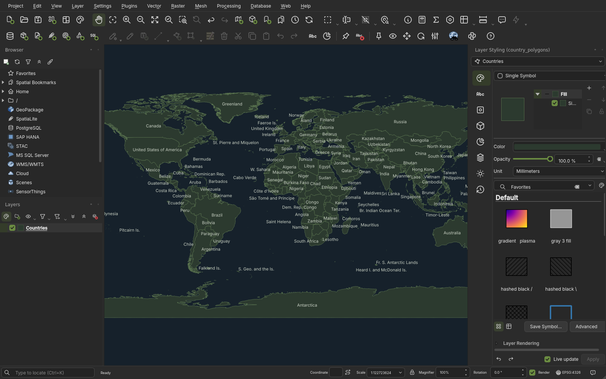This screenshot has height=379, width=606.
Task: Select the Zoom Out magnifier tool
Action: (141, 20)
